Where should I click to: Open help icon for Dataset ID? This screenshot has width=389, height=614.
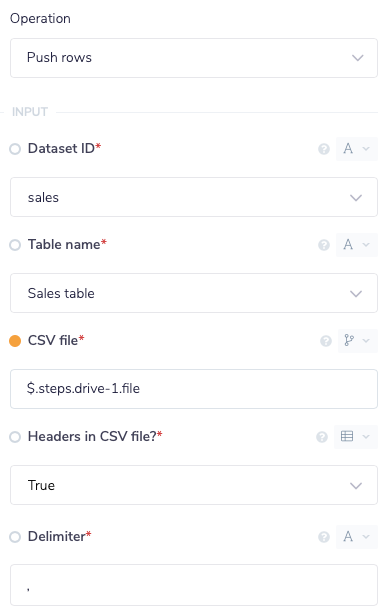coord(324,149)
